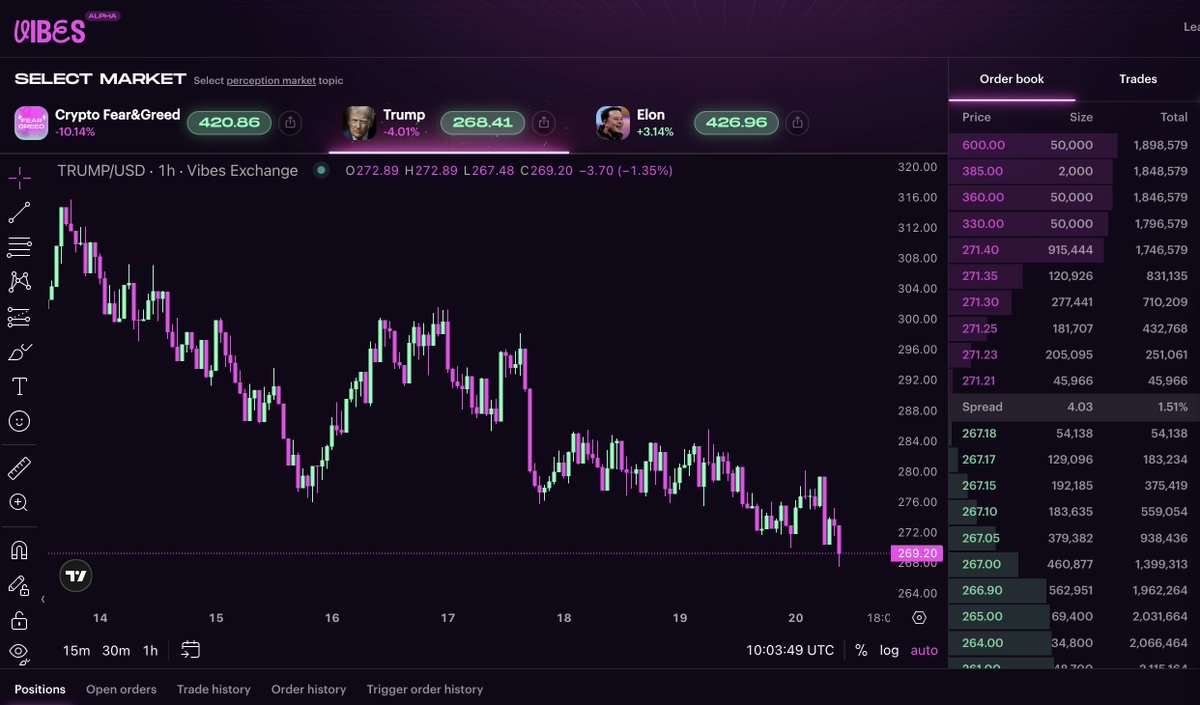Click the Trump 268.41 price button
The width and height of the screenshot is (1200, 705).
(483, 123)
